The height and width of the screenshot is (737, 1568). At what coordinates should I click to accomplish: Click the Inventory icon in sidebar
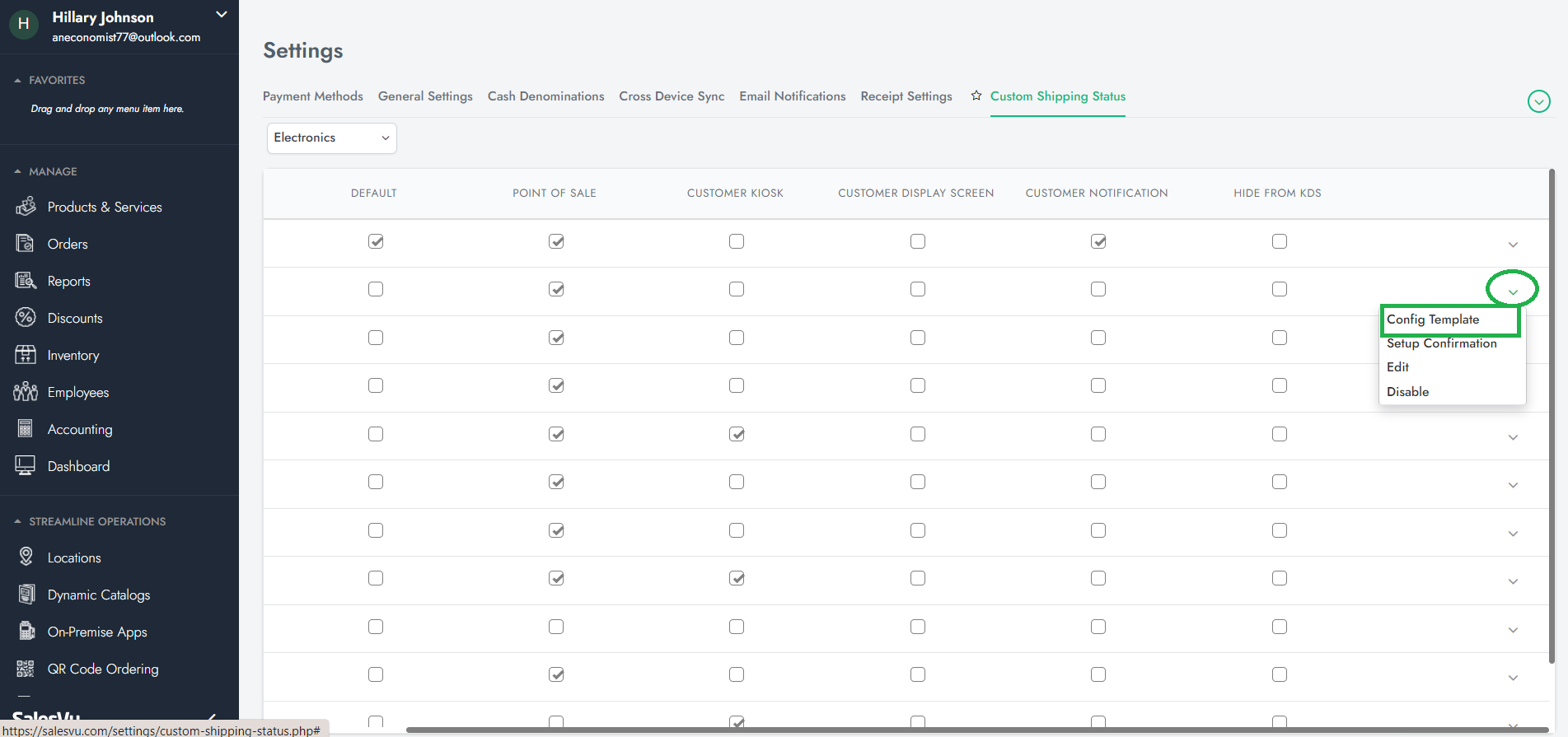point(26,355)
